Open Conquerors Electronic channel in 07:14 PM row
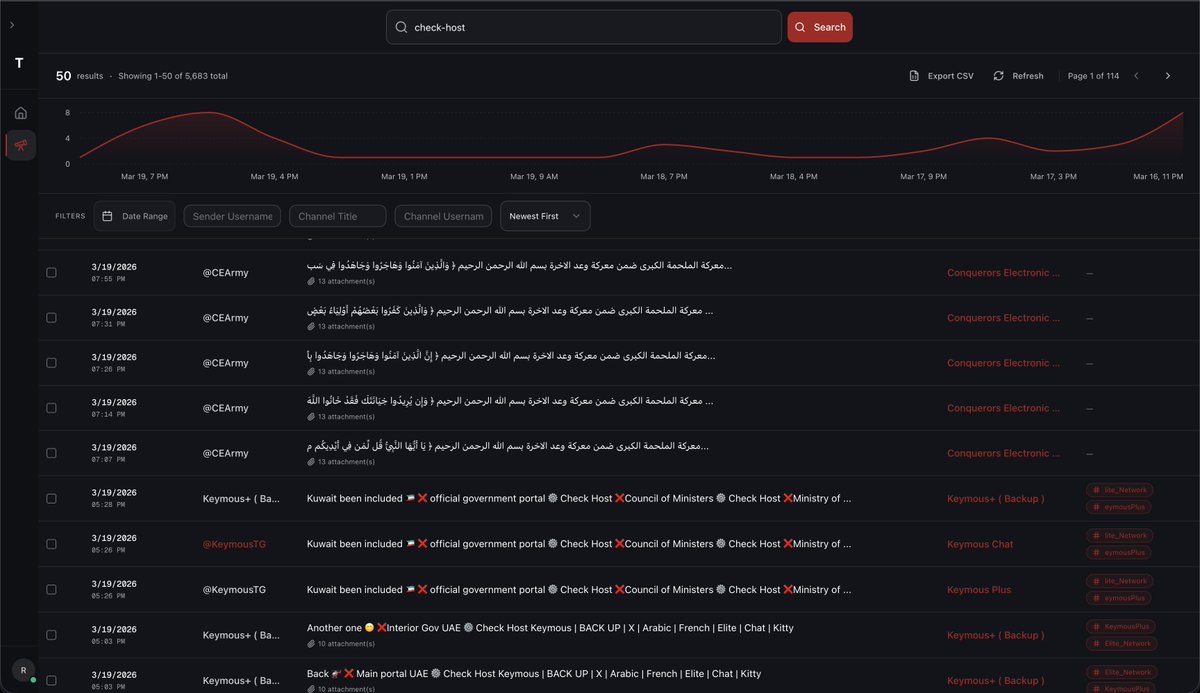This screenshot has width=1200, height=693. click(x=1003, y=408)
